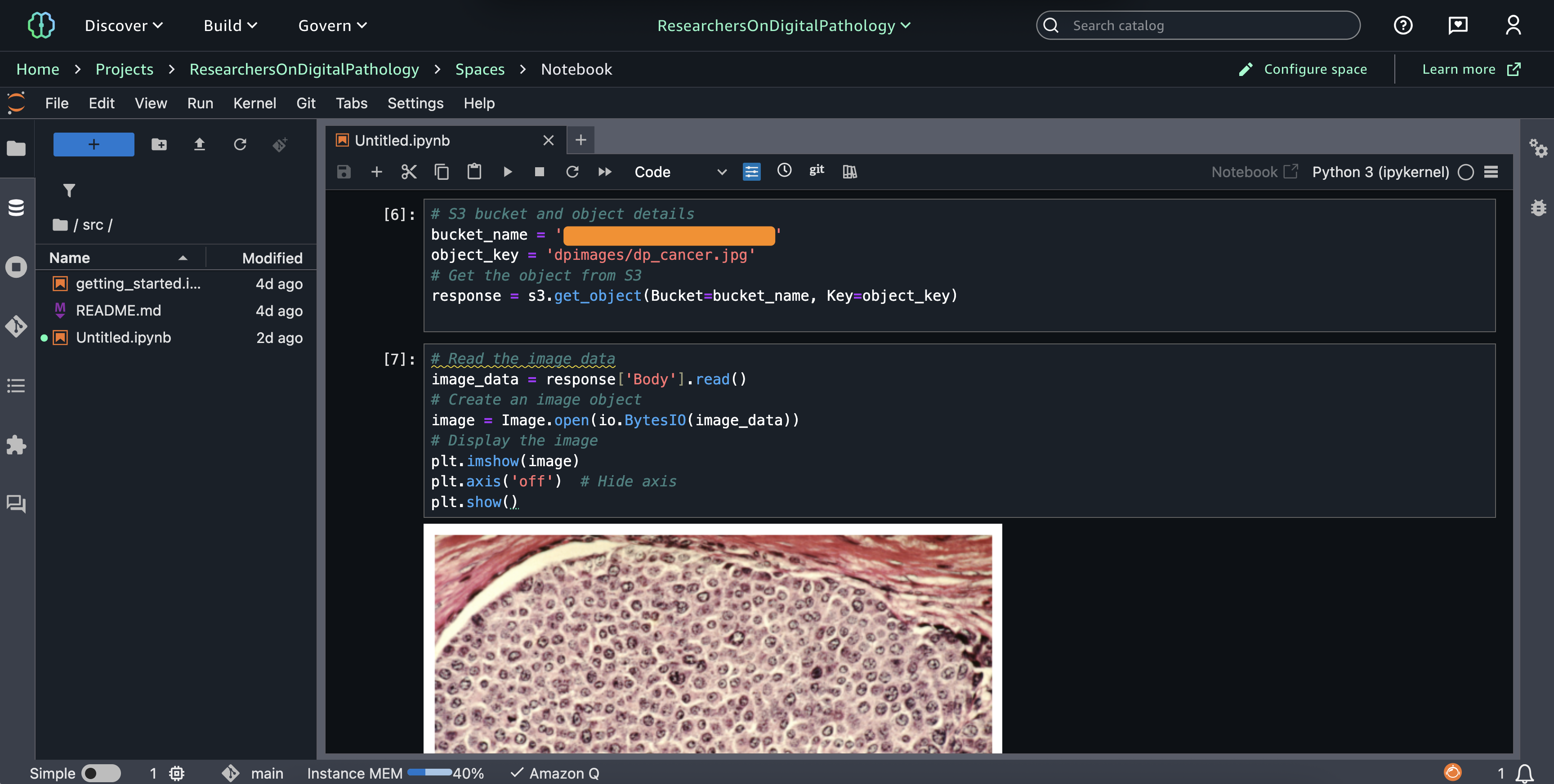
Task: Restart the kernel with toolbar icon
Action: (572, 172)
